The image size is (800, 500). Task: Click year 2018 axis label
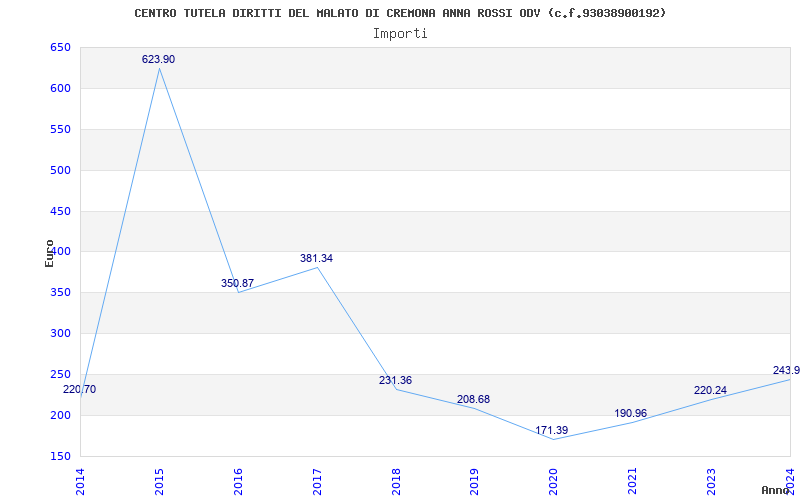click(396, 482)
